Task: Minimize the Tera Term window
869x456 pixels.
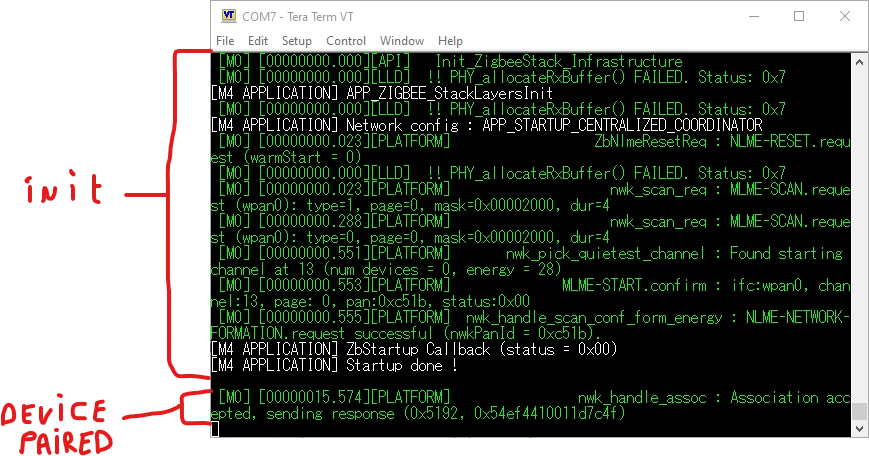Action: click(754, 17)
